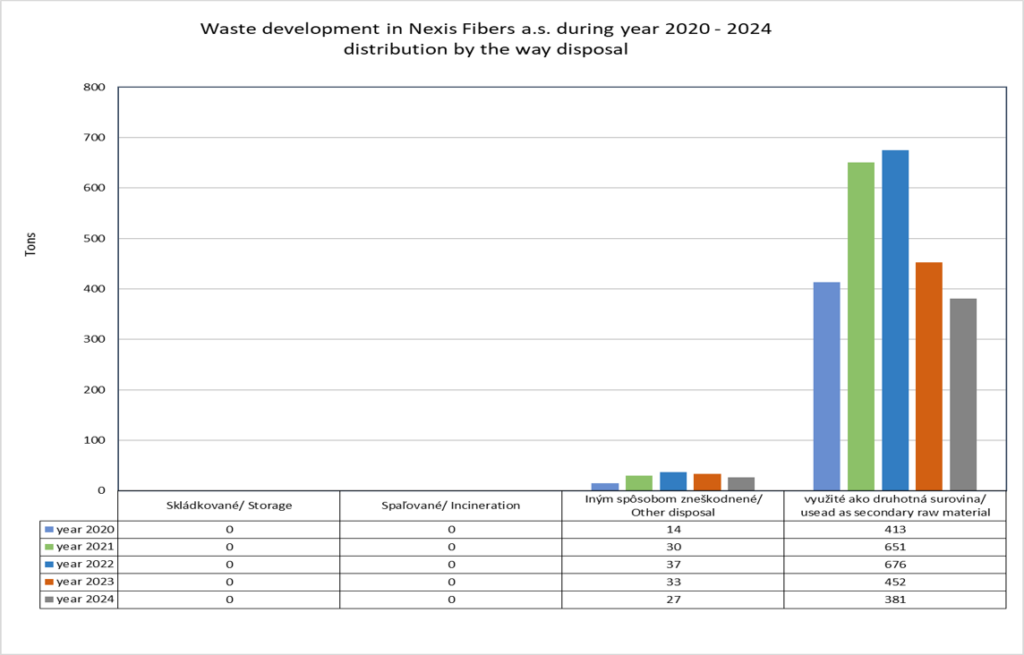This screenshot has height=655, width=1024.
Task: Click the 'usead as secondary raw material' header
Action: point(895,513)
